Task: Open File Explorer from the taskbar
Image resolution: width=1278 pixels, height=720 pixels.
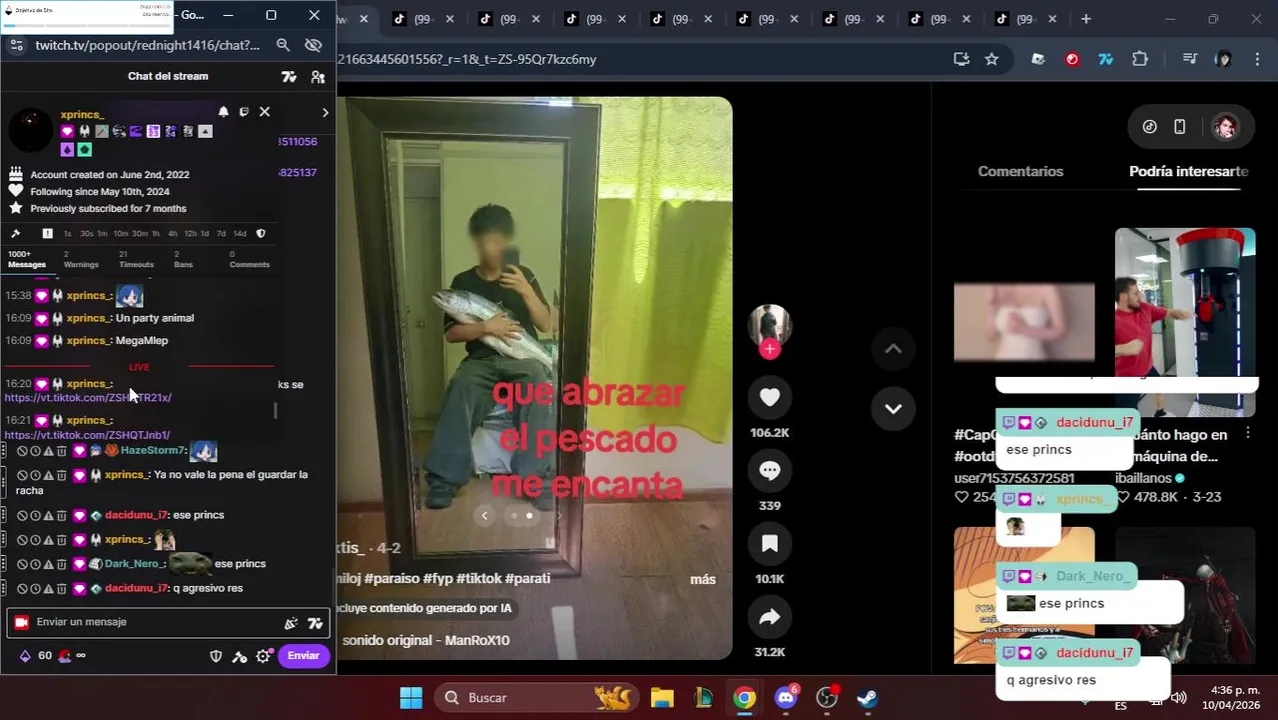Action: point(662,698)
